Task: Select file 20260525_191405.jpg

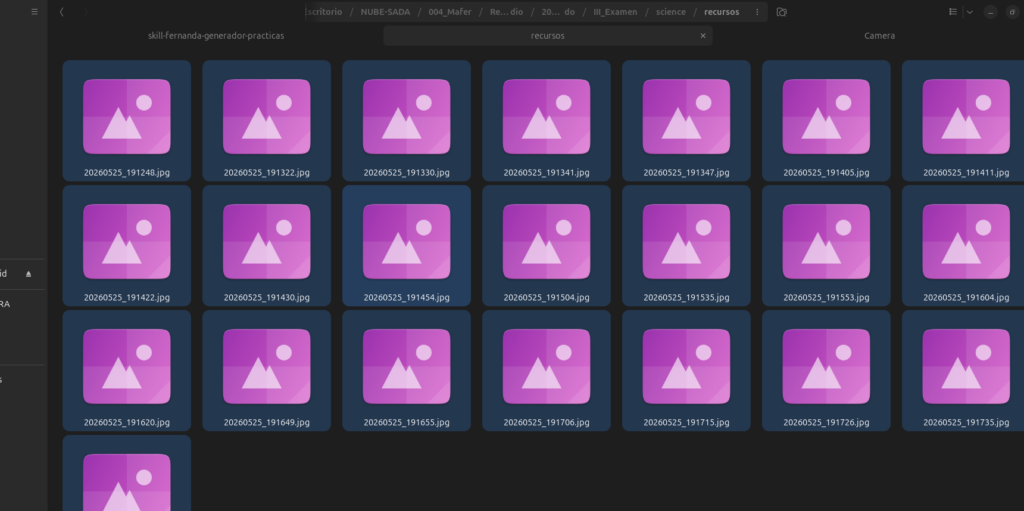Action: (826, 121)
